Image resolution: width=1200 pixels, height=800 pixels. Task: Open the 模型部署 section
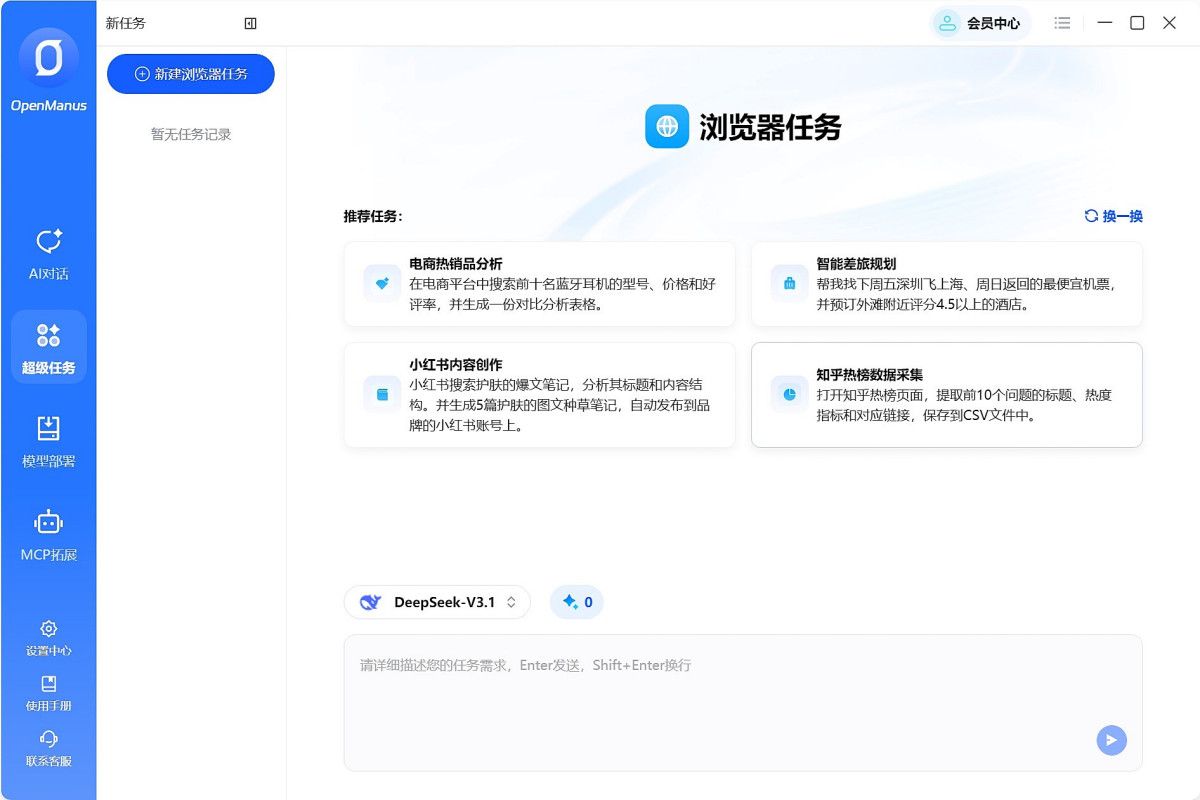click(48, 441)
